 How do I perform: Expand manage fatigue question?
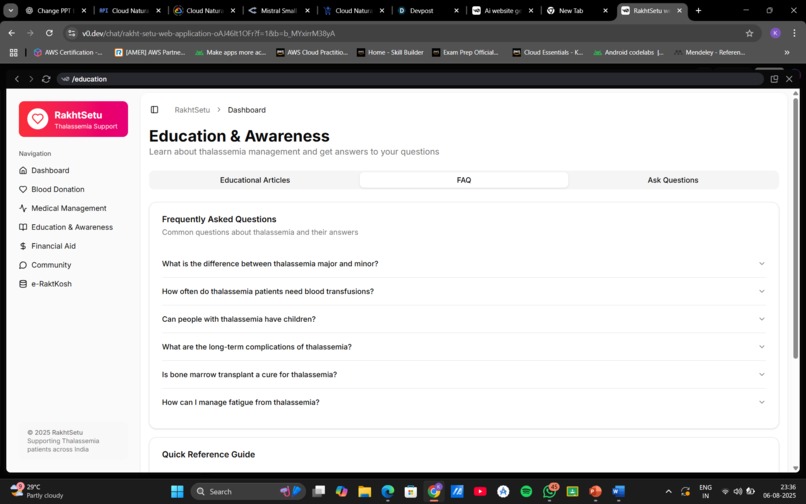pos(464,402)
